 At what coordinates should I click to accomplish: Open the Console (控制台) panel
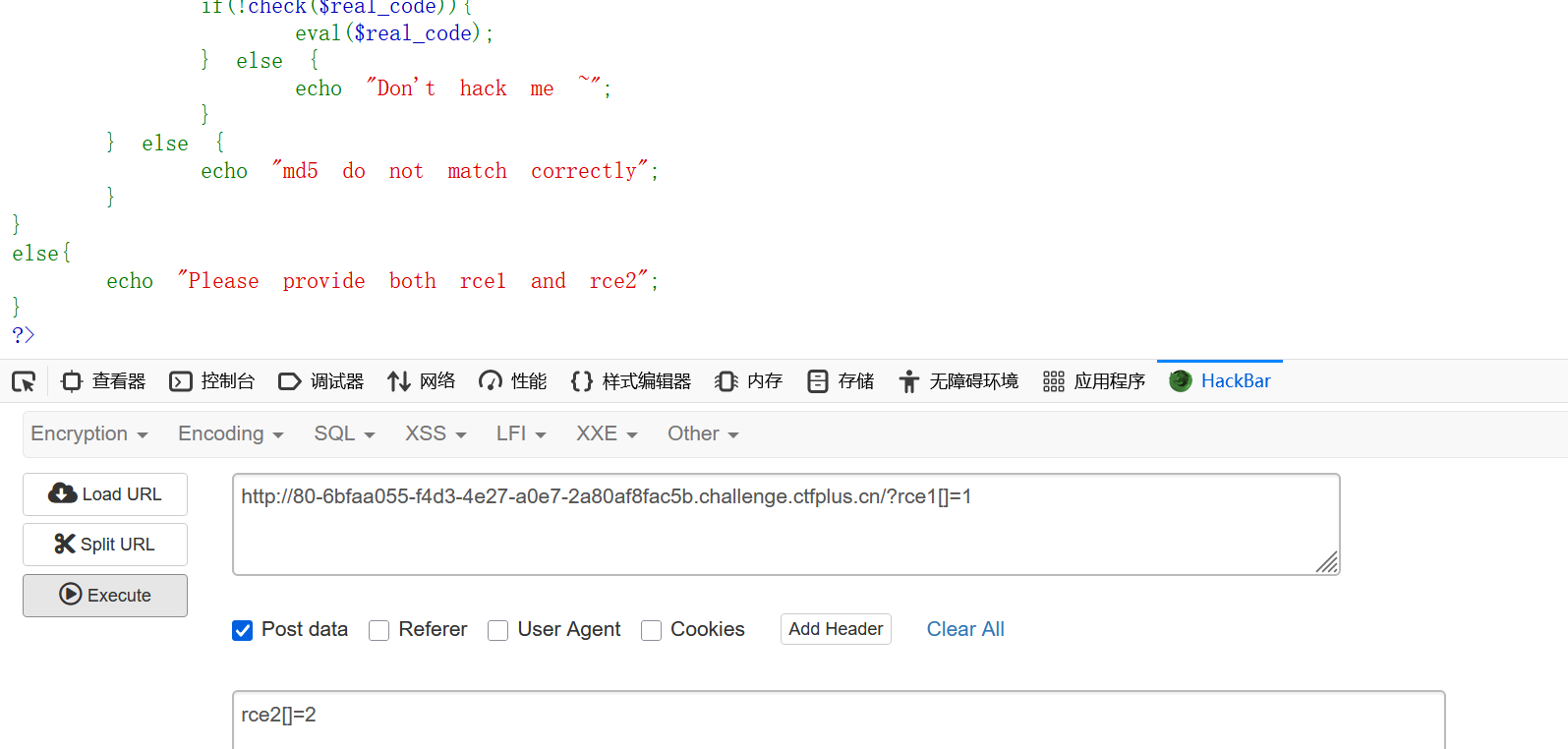[x=212, y=381]
